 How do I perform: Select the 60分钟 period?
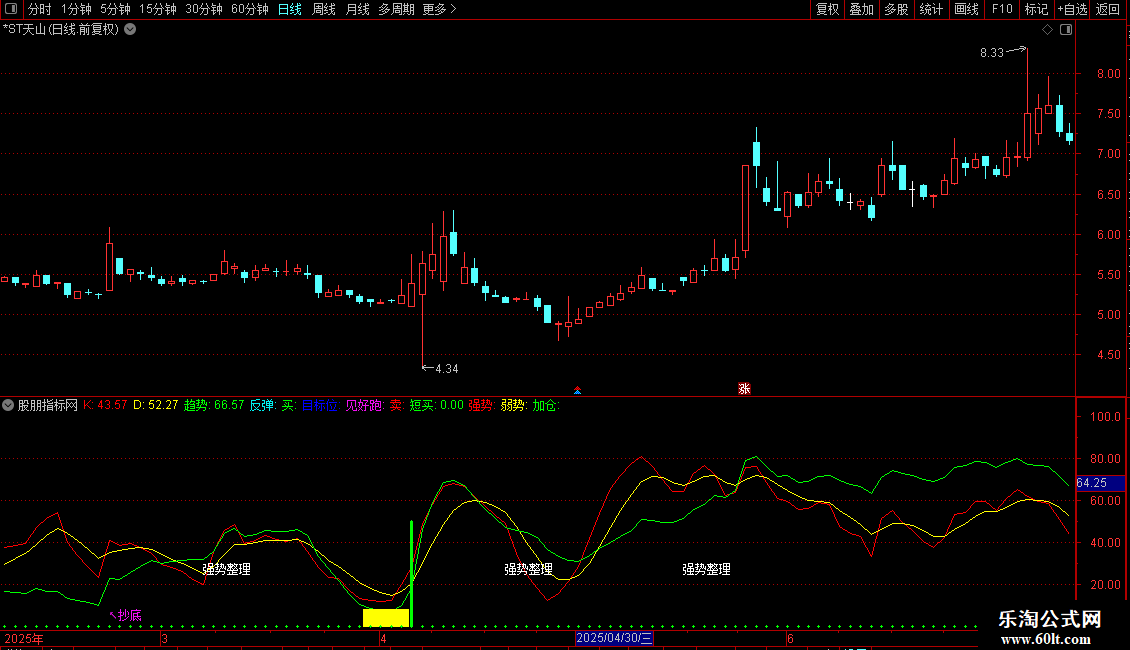click(250, 9)
